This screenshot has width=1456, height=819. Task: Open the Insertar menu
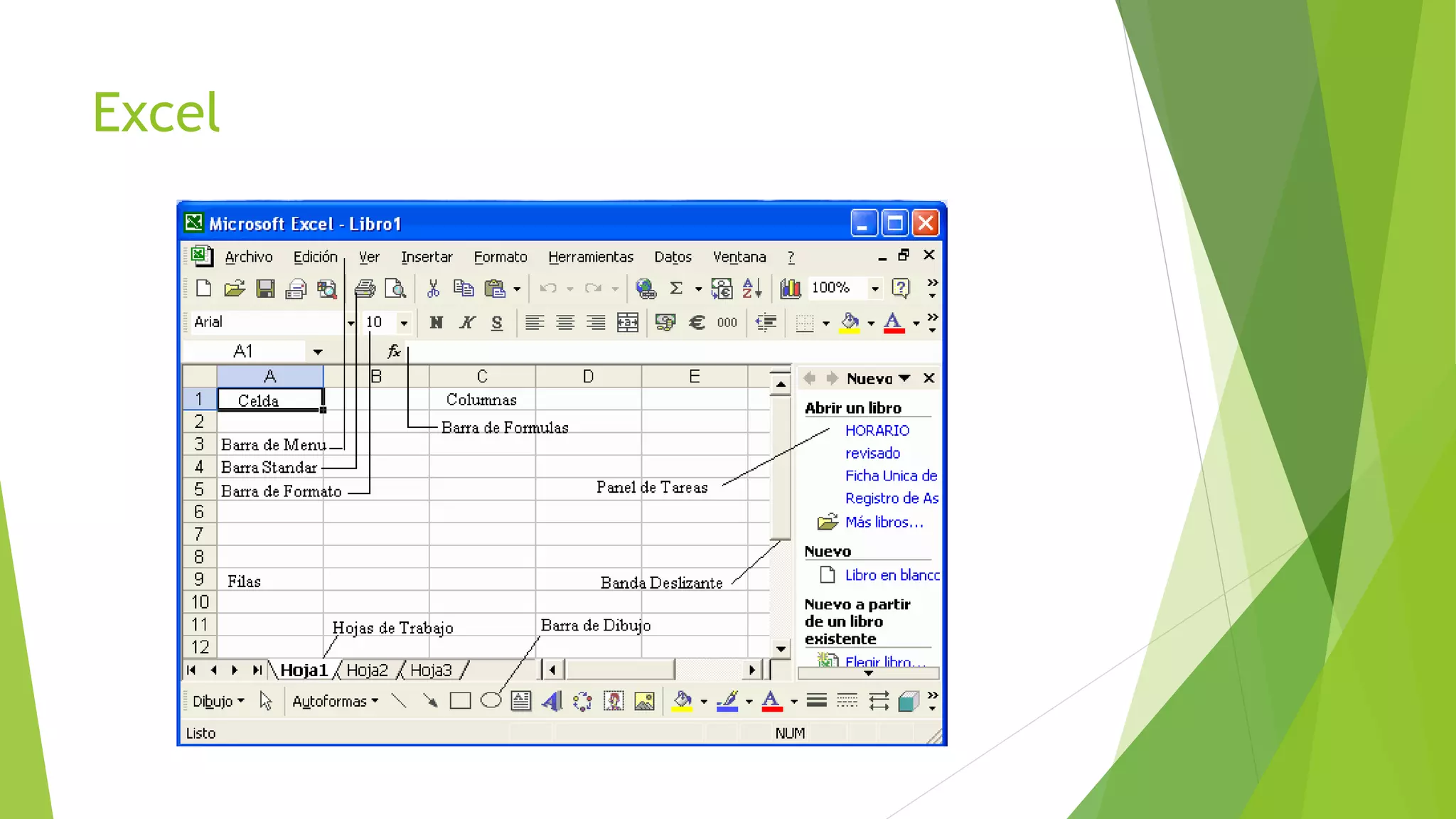(427, 257)
